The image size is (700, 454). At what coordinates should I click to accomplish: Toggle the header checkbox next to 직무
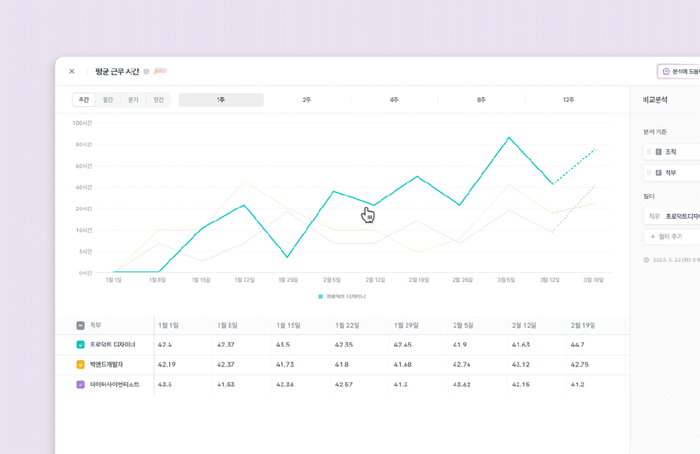80,325
